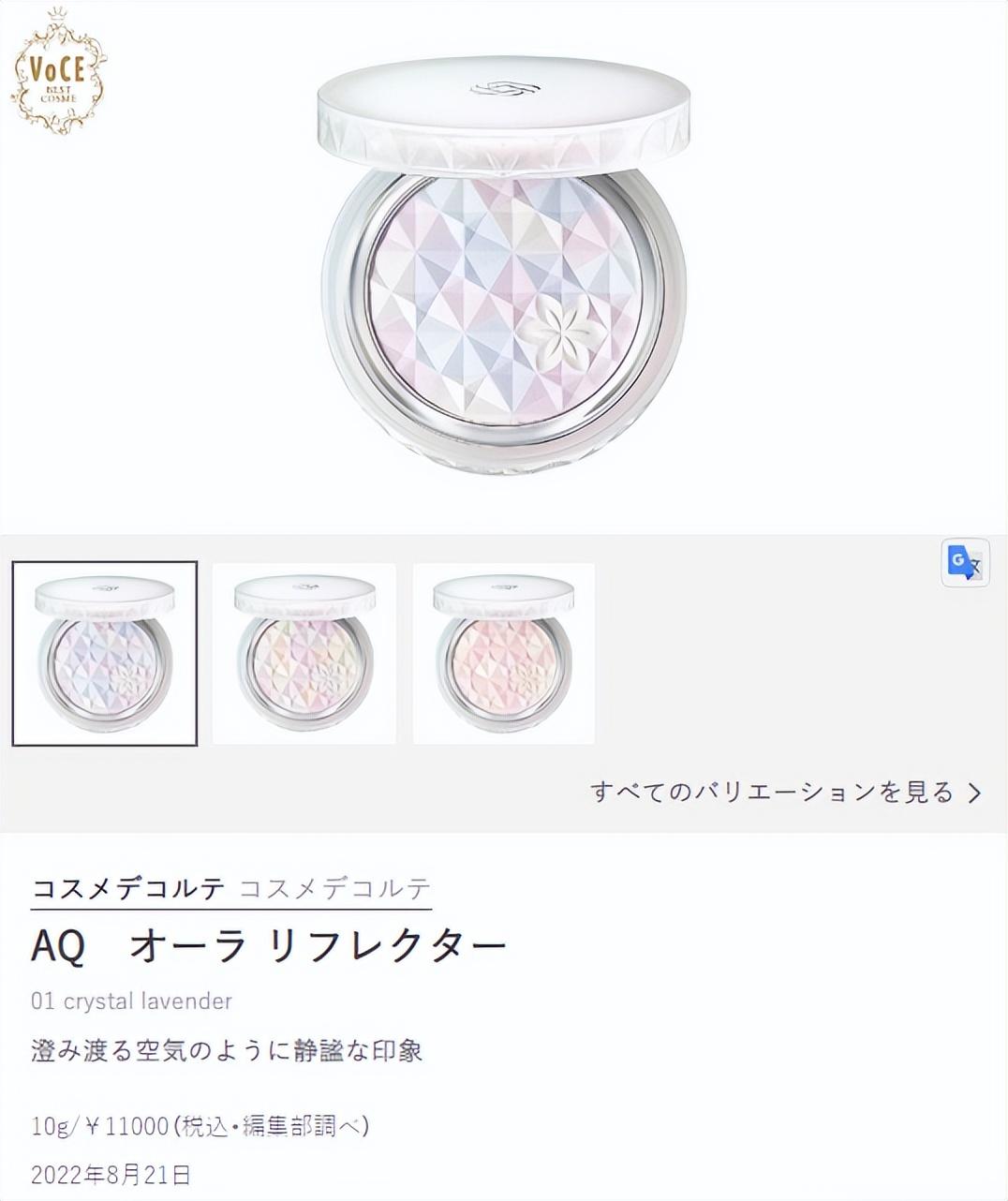
Task: Click the lid of the first thumbnail compact
Action: point(105,596)
